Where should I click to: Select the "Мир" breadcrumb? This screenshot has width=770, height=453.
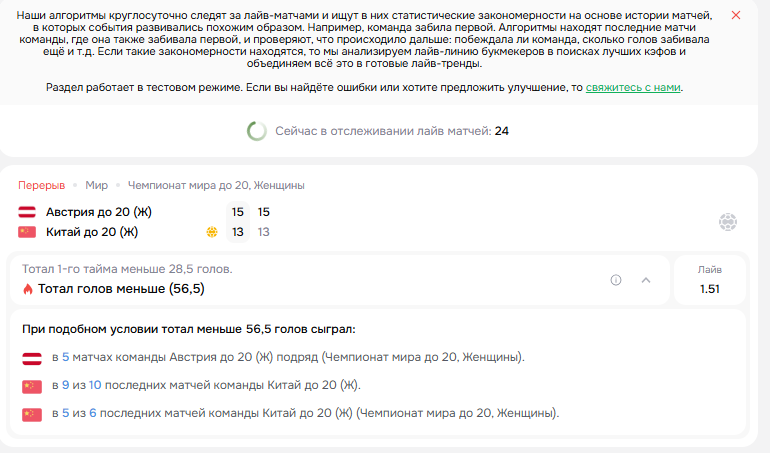point(96,185)
